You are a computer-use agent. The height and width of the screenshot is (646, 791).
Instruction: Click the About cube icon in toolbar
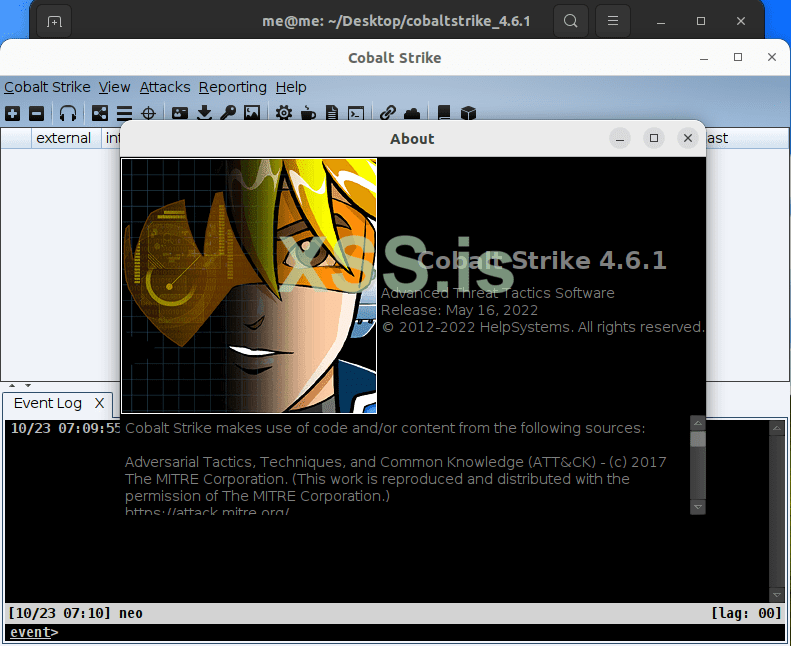(468, 113)
